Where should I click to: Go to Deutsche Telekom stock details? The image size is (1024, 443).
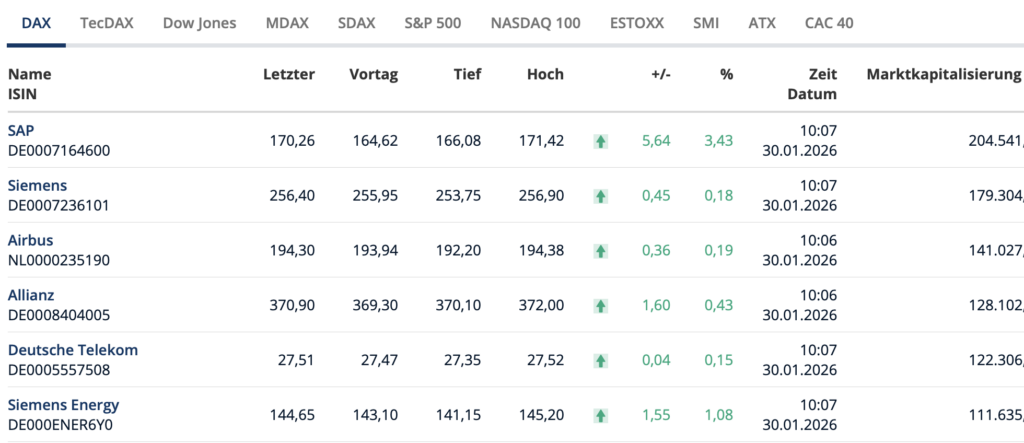coord(72,350)
